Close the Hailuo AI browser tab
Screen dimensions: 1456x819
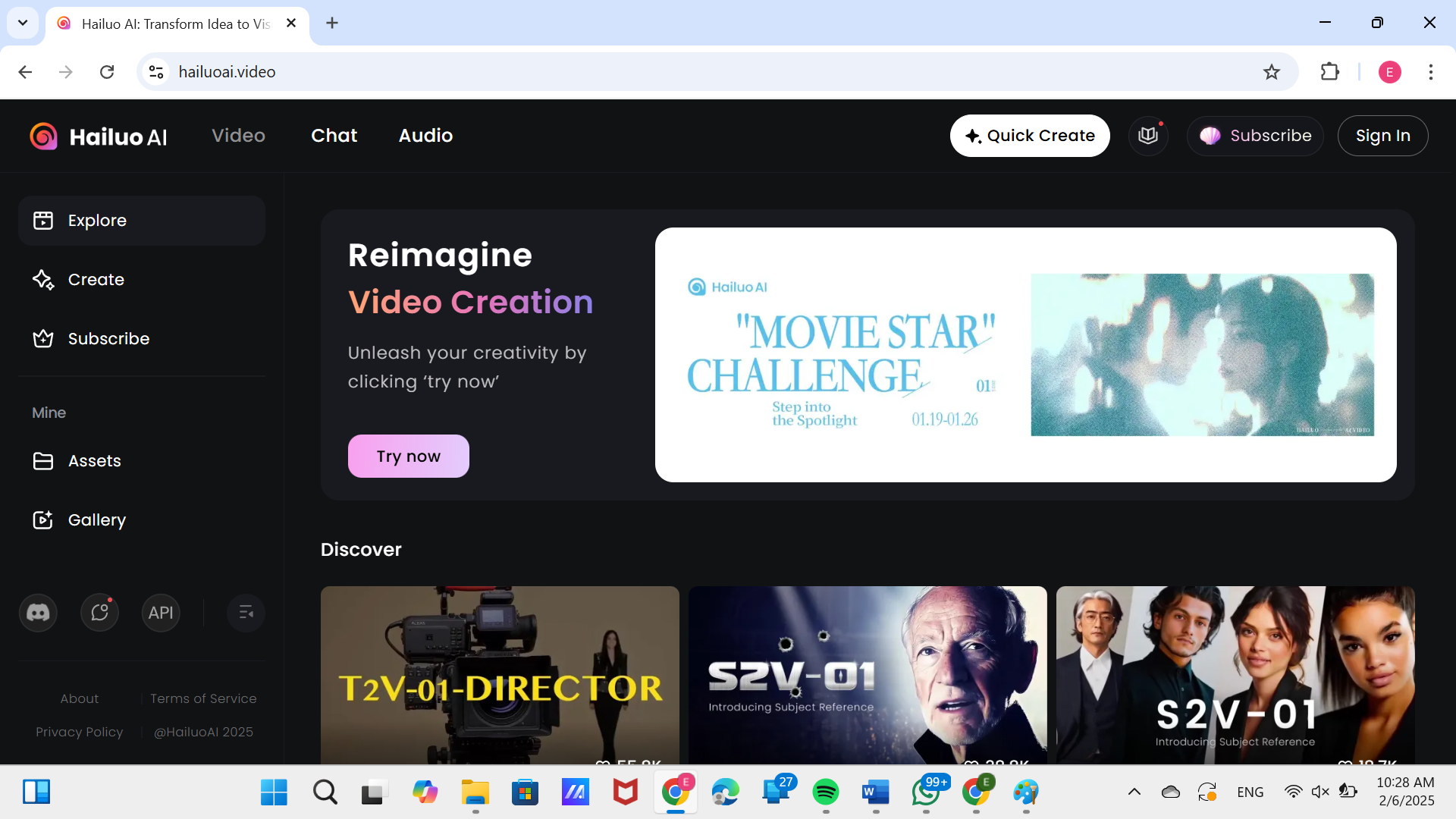click(x=291, y=24)
